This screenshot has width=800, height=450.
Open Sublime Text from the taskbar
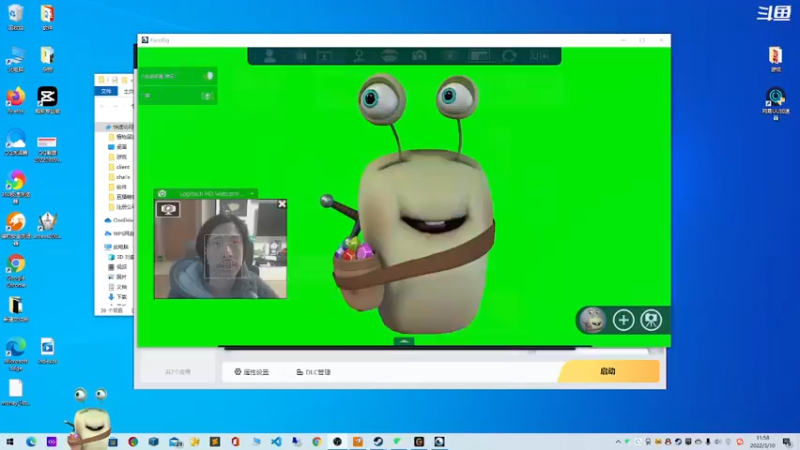215,442
